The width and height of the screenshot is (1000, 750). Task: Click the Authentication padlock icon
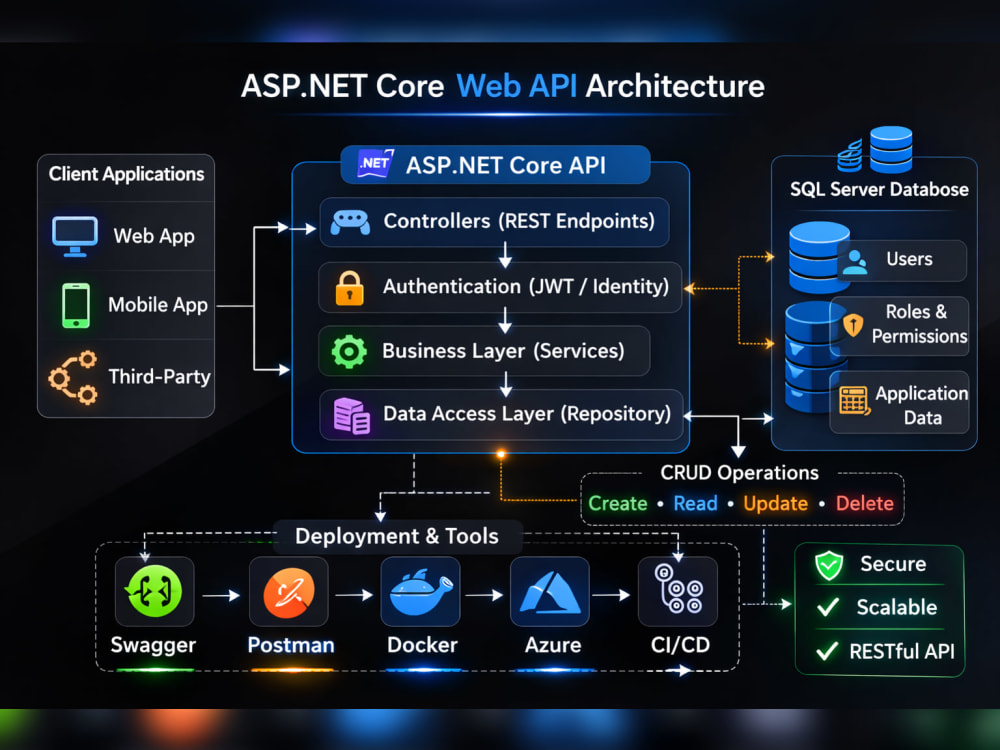click(x=349, y=288)
